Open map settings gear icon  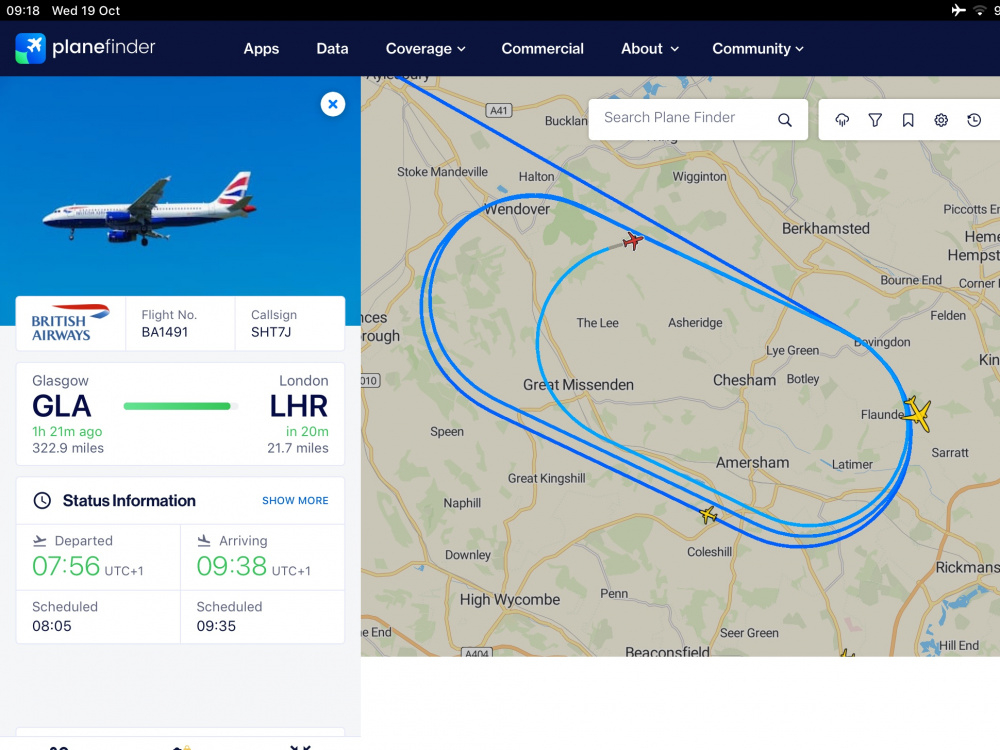coord(941,120)
